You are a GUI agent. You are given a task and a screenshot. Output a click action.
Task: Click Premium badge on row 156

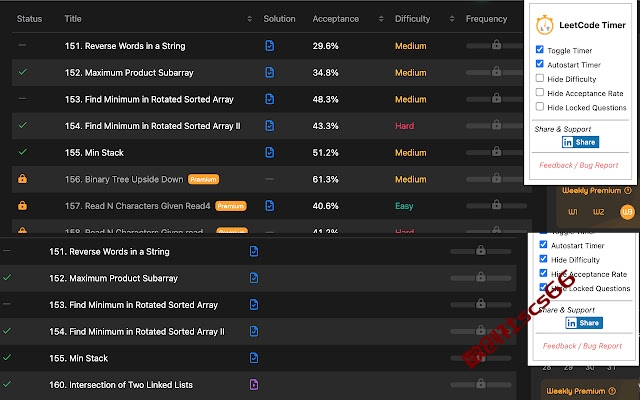pyautogui.click(x=203, y=179)
